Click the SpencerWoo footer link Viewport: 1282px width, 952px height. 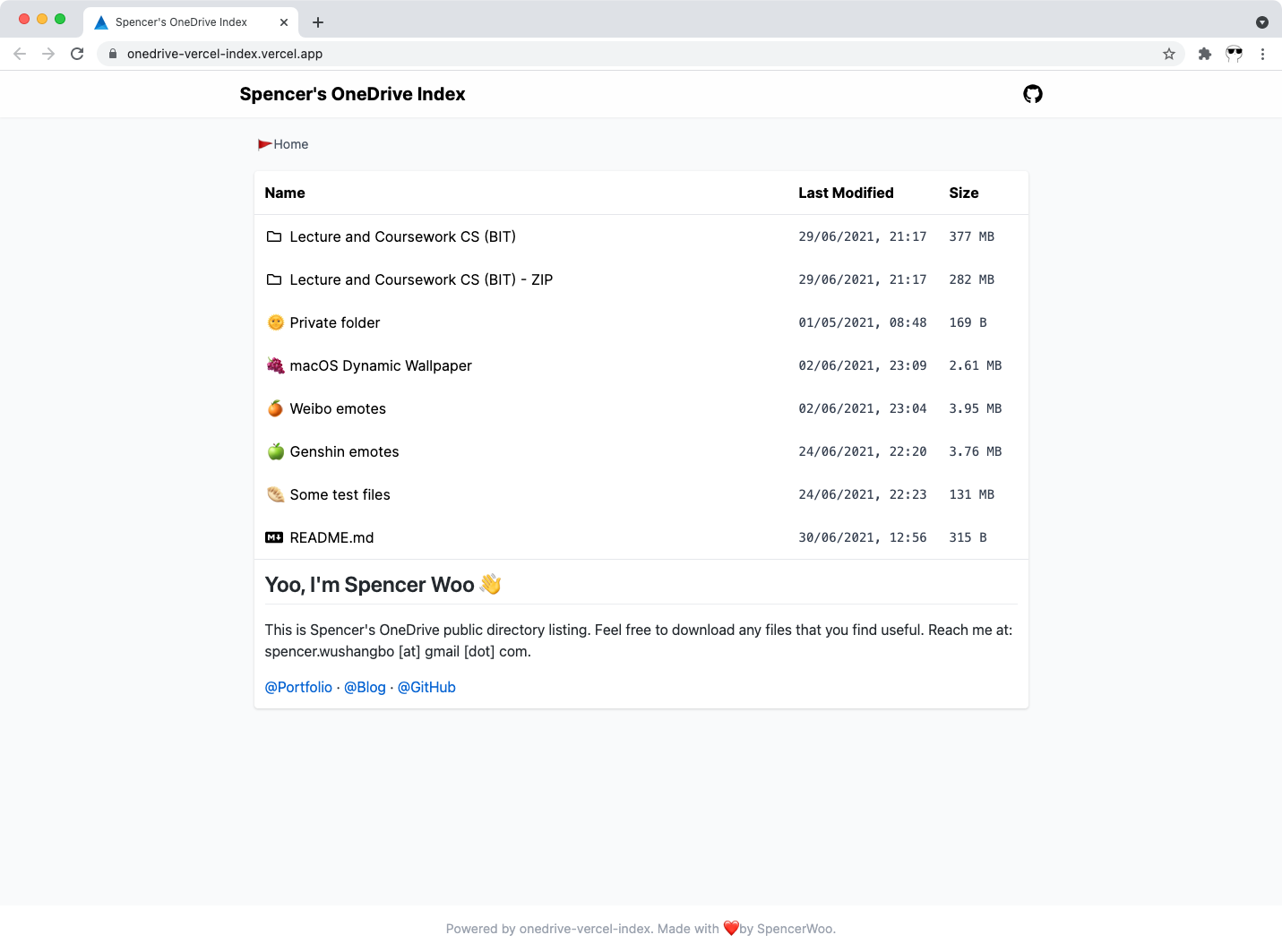coord(795,929)
